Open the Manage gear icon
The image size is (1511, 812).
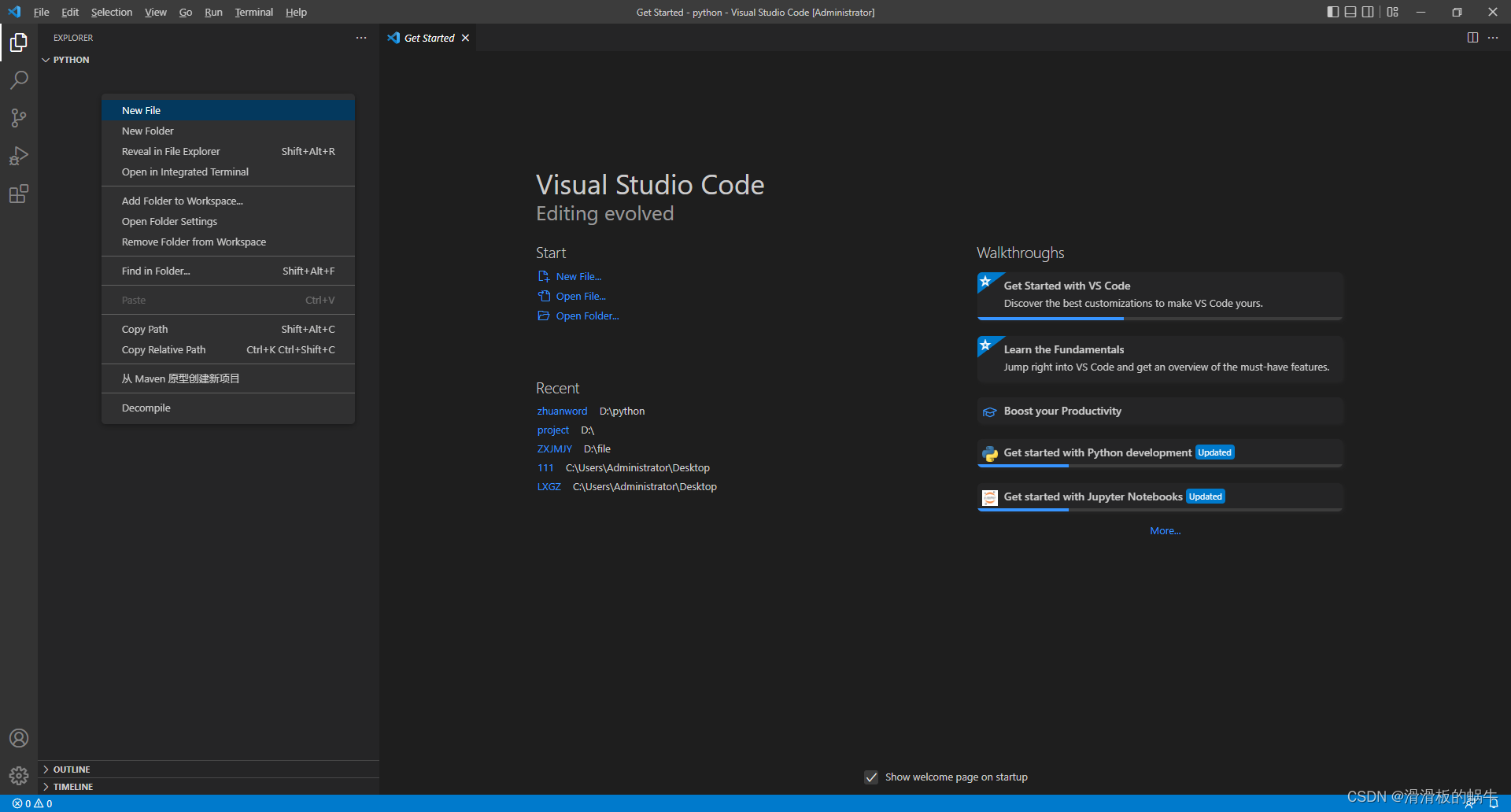(19, 776)
